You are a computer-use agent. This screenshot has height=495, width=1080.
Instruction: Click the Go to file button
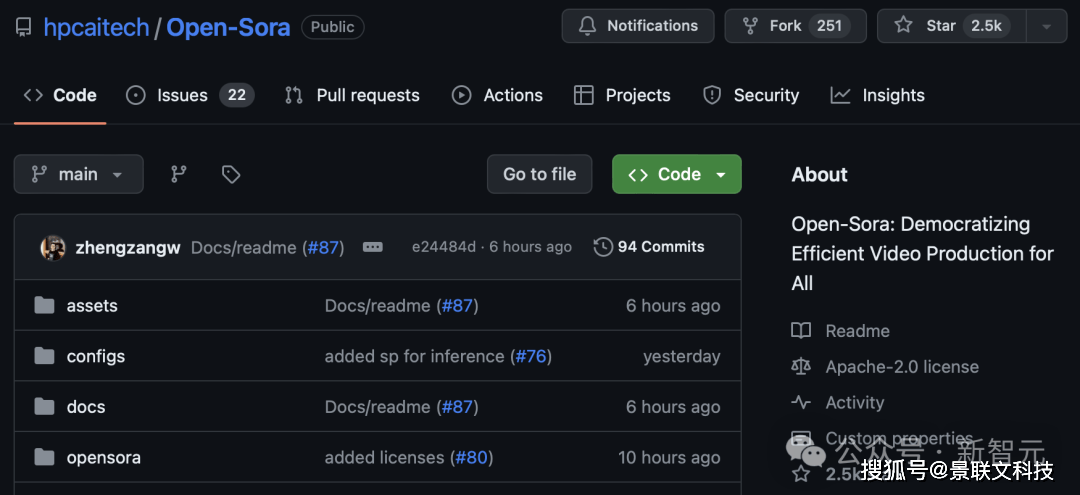539,174
